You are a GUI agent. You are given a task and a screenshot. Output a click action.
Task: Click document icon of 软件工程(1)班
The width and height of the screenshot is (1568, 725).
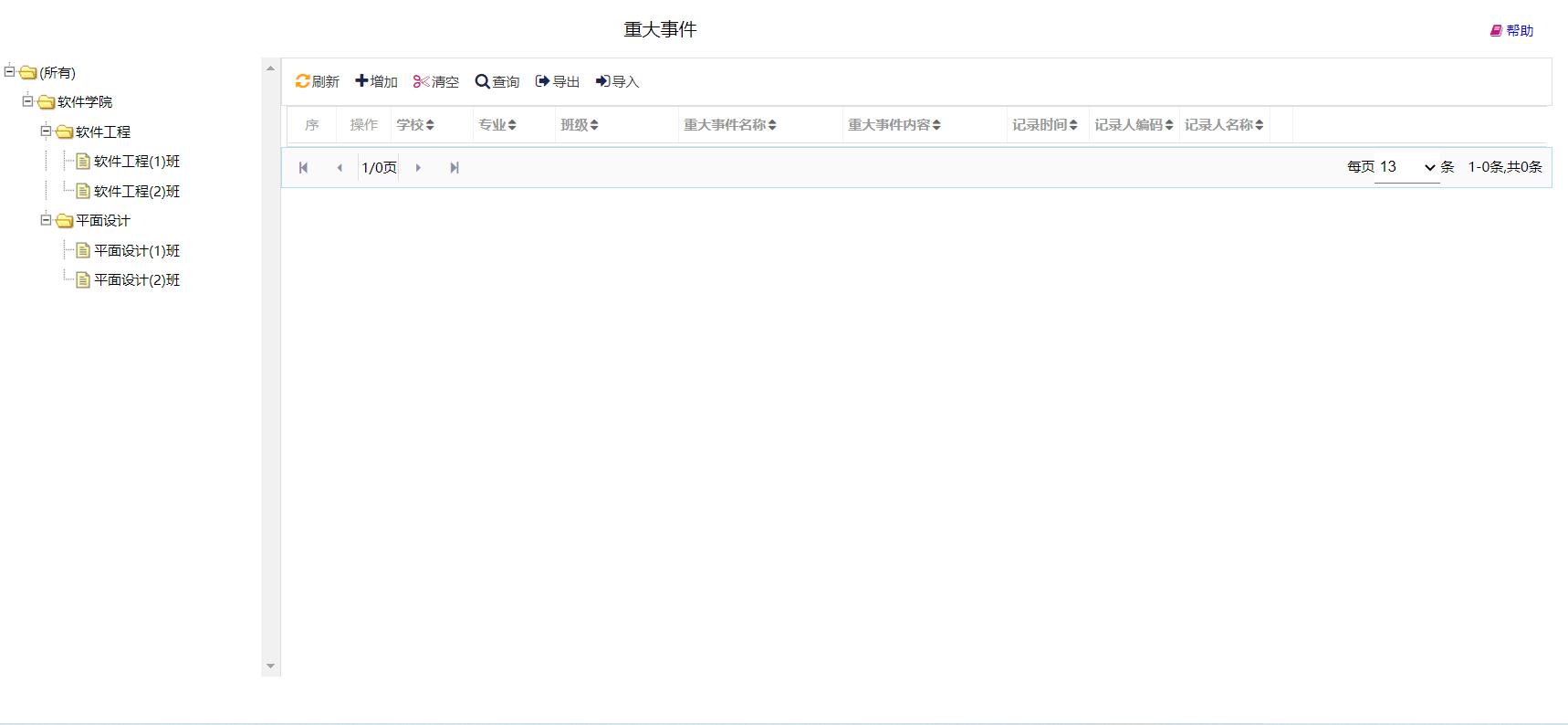click(83, 161)
